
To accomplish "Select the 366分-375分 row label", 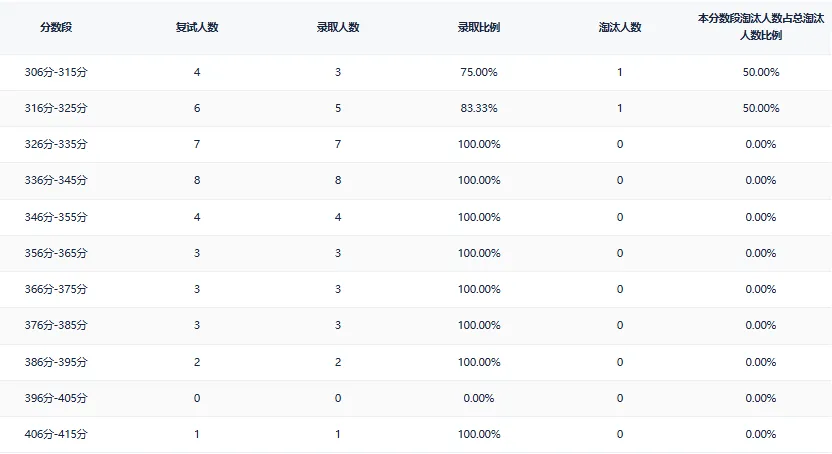I will 56,289.
